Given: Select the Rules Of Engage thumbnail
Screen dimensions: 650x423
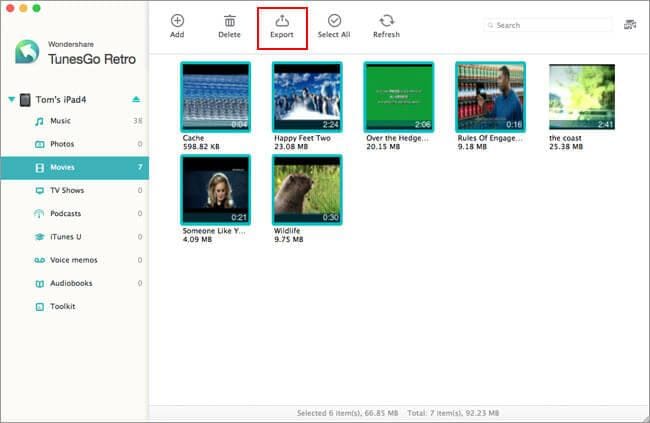Looking at the screenshot, I should coord(490,97).
